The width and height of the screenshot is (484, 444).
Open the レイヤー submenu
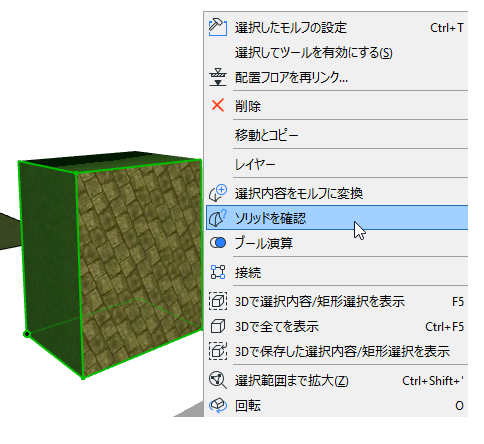click(337, 164)
